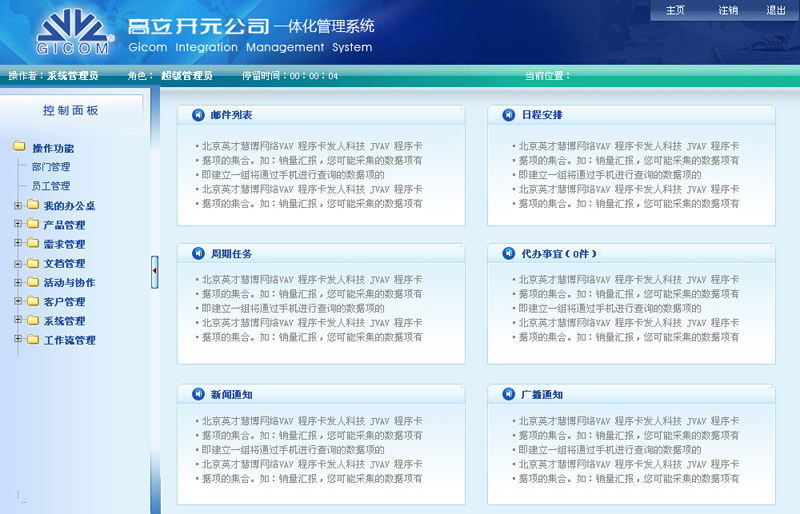Select the 文档管理 label

pos(64,263)
